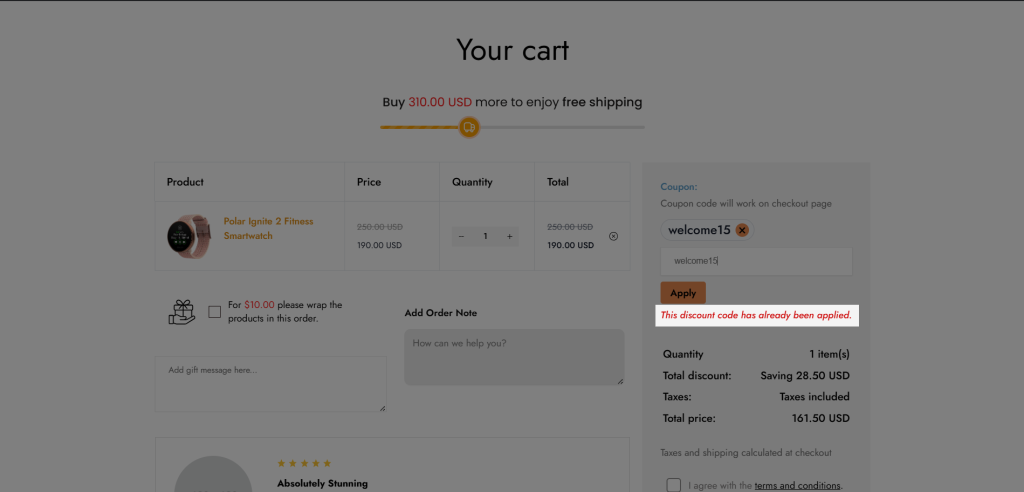Viewport: 1024px width, 492px height.
Task: Focus the coupon code input field
Action: [756, 261]
